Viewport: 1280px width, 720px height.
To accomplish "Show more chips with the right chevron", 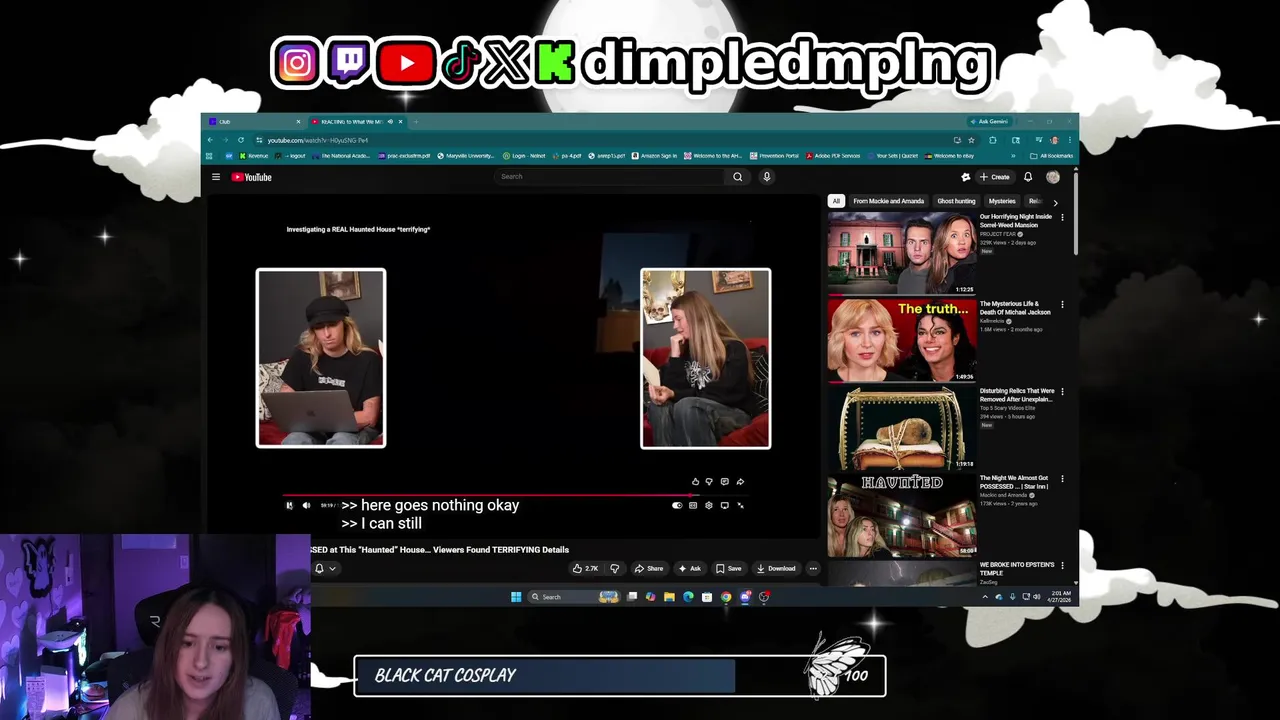I will pos(1055,202).
